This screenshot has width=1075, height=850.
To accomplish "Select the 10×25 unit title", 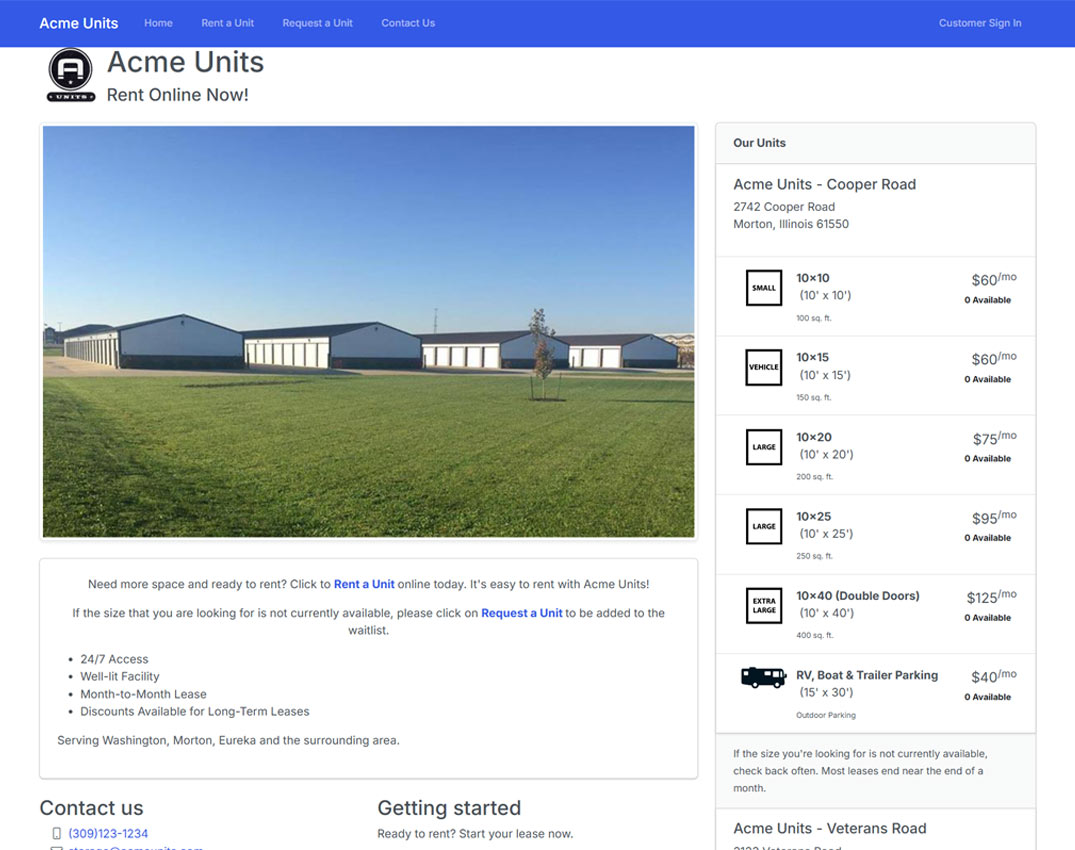I will [814, 517].
